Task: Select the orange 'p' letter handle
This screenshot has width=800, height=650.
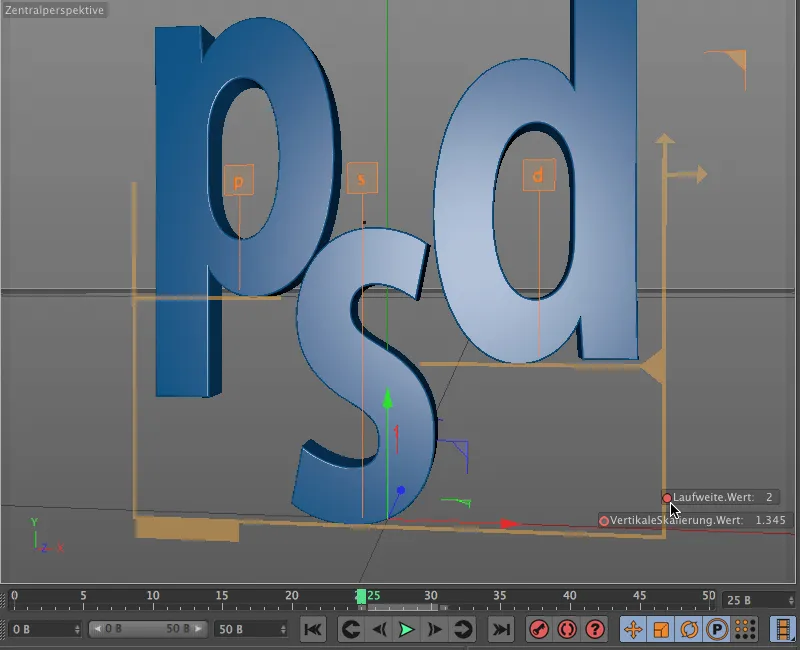Action: coord(239,180)
